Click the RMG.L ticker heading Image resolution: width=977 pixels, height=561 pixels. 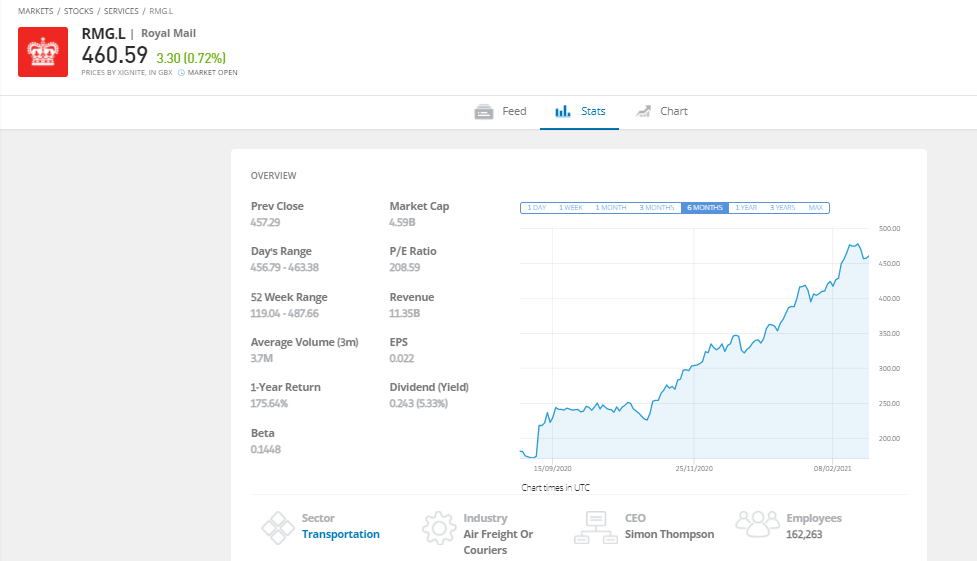[103, 34]
